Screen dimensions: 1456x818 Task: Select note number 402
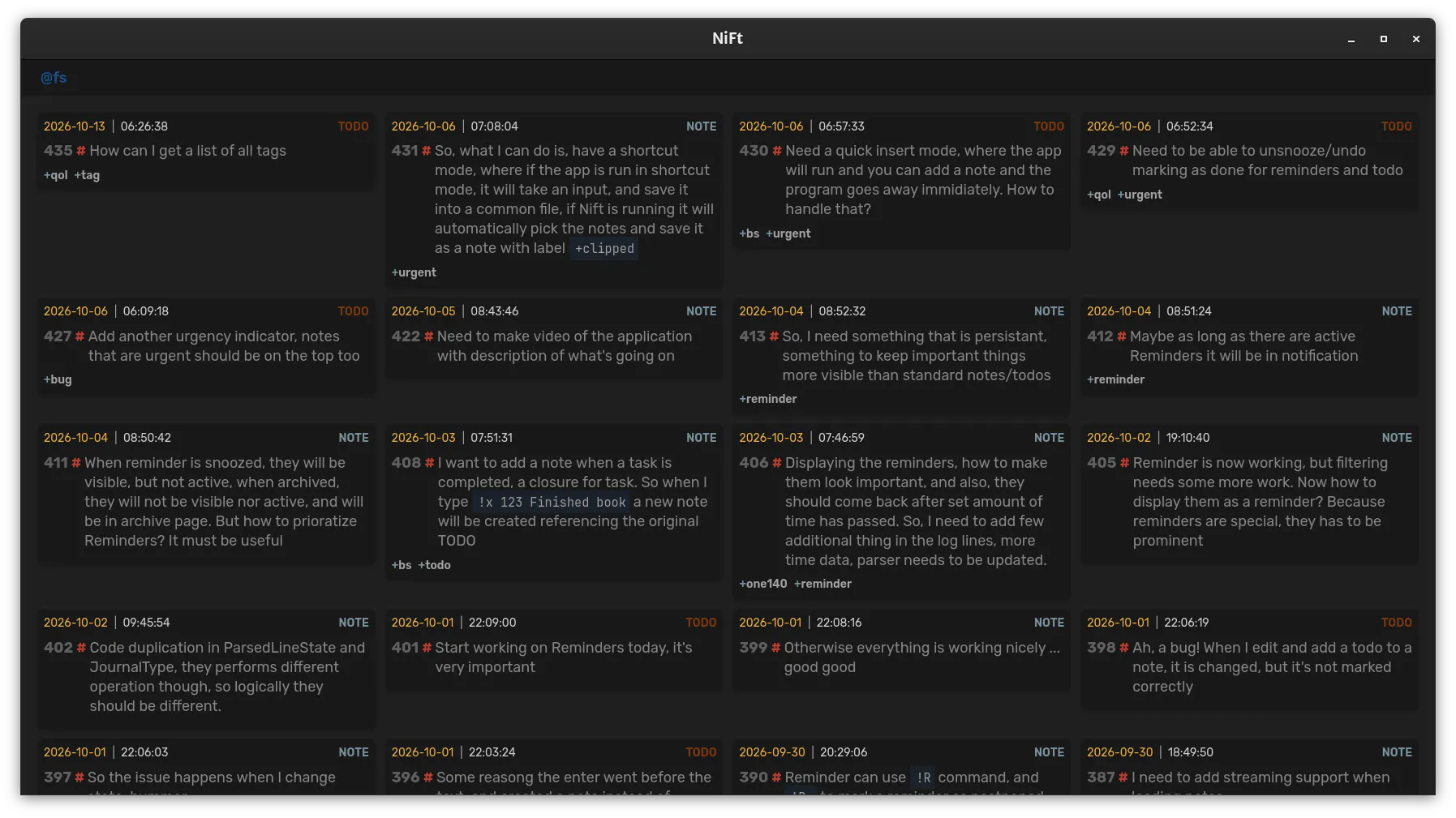[x=58, y=648]
